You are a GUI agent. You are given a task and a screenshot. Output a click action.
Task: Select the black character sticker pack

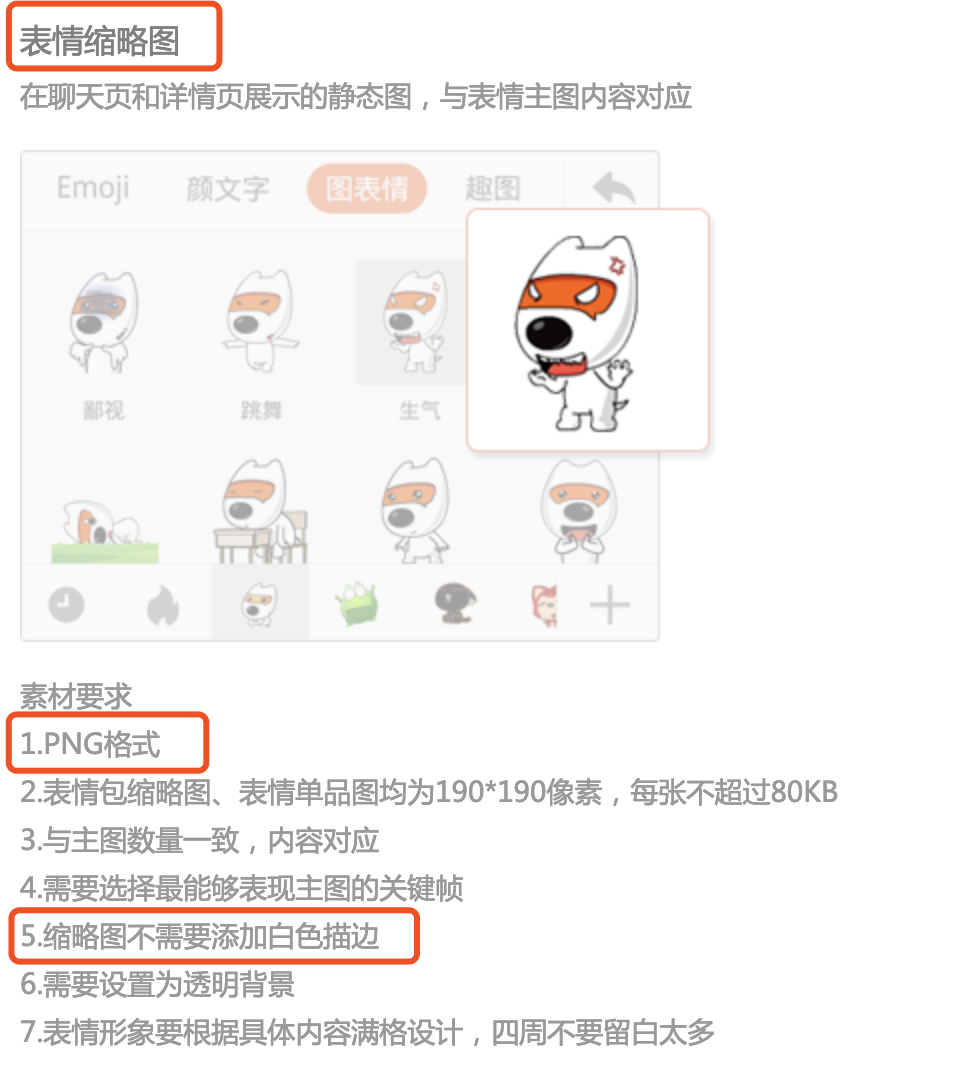click(x=455, y=603)
